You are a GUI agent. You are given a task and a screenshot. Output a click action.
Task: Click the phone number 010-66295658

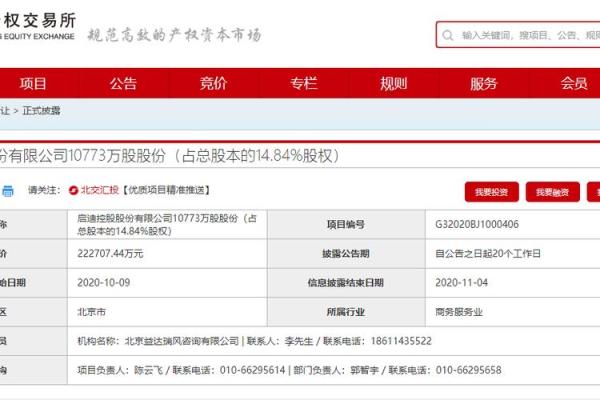[469, 370]
